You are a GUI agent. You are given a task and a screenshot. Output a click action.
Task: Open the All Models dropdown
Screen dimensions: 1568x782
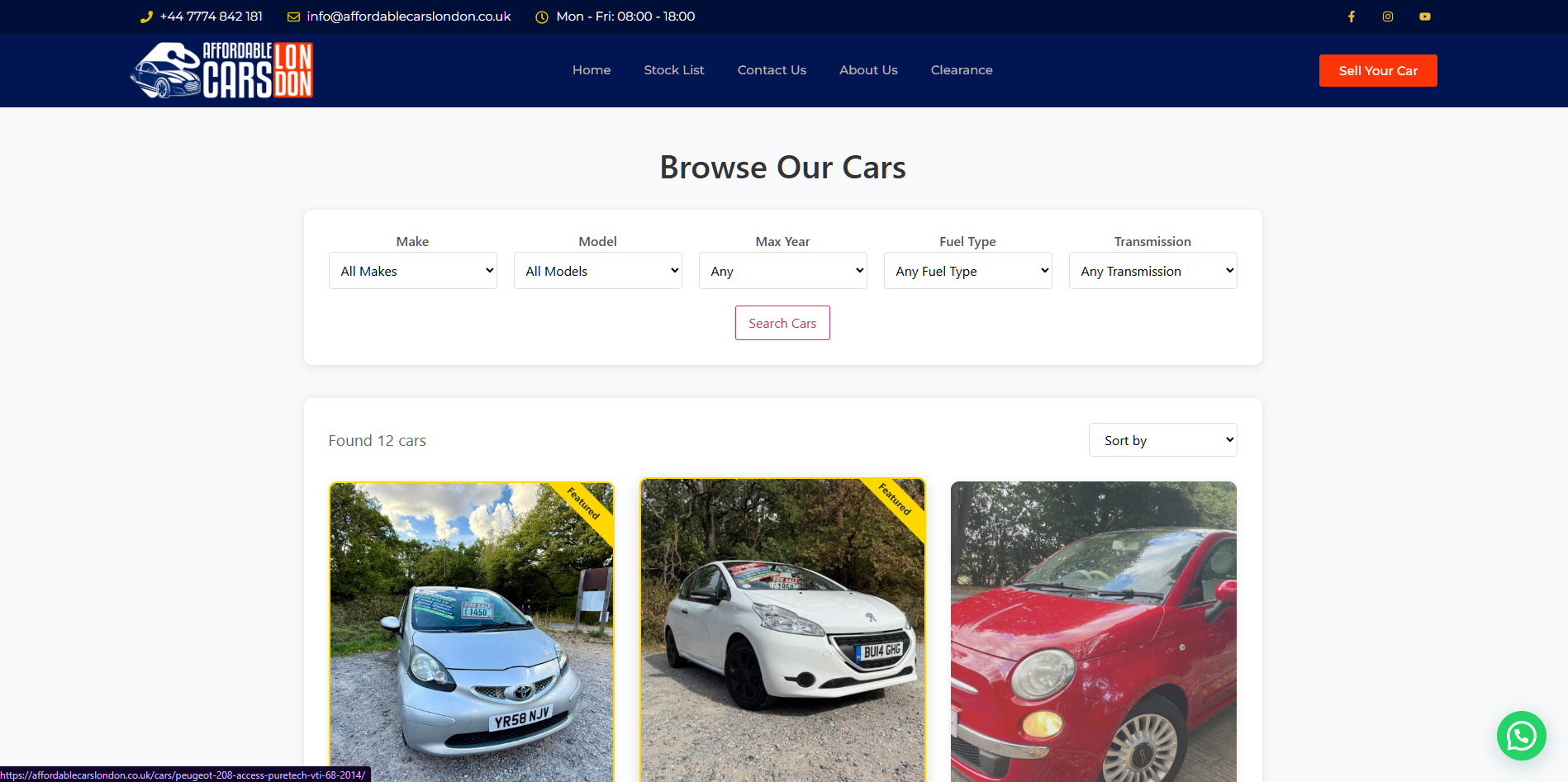597,271
